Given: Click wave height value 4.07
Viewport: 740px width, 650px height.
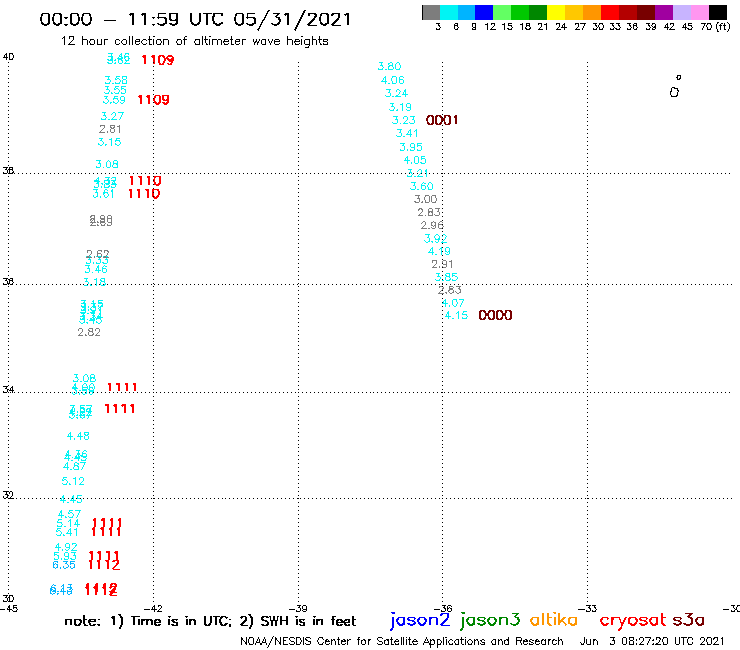Looking at the screenshot, I should pos(453,303).
